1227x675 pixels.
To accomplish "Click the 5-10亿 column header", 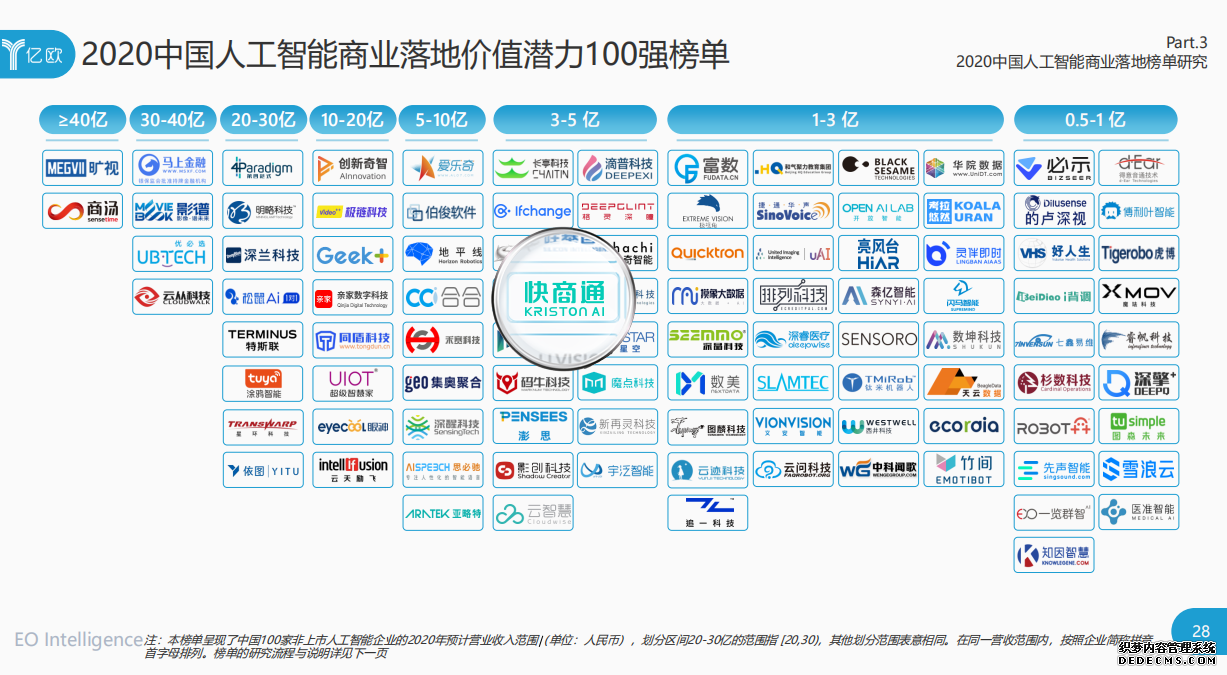I will click(443, 120).
